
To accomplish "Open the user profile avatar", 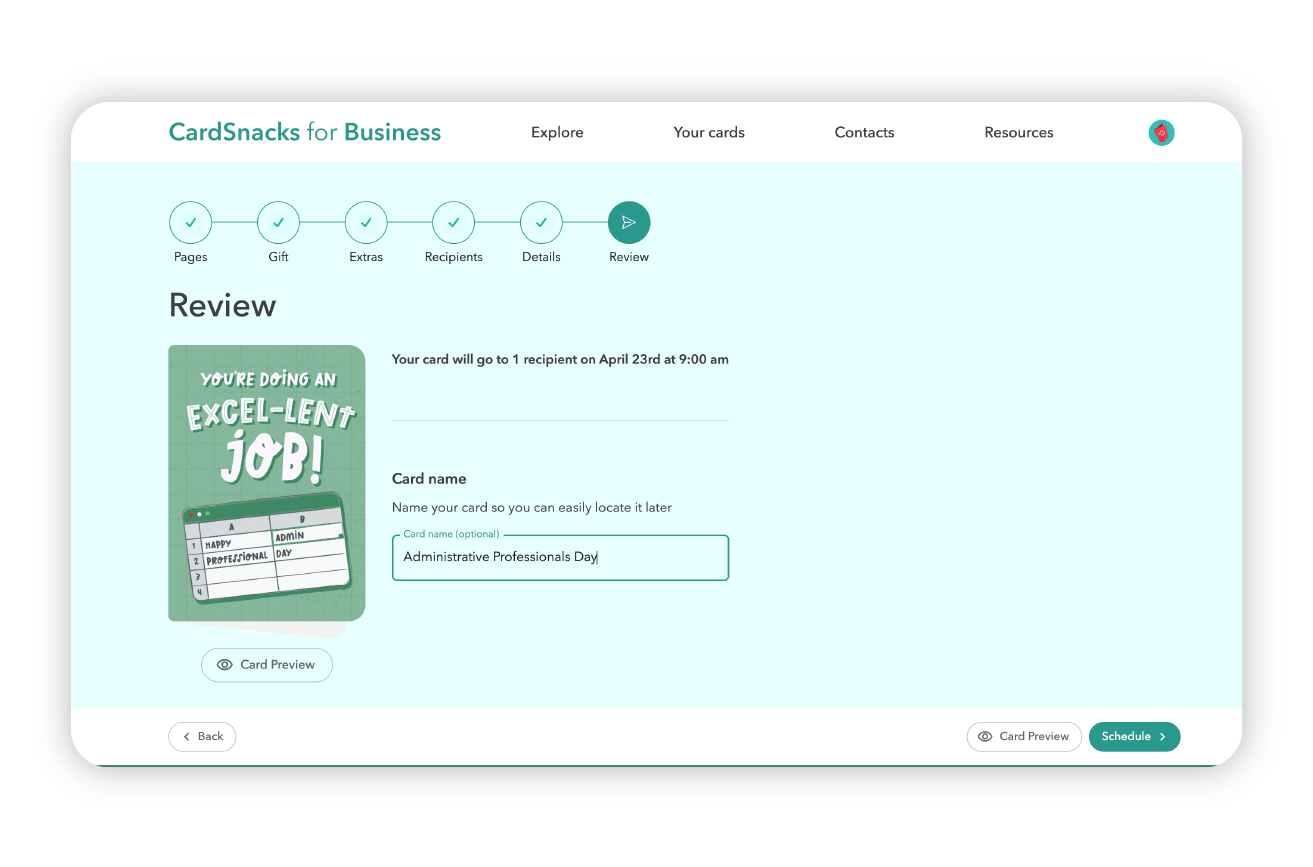I will click(x=1161, y=133).
